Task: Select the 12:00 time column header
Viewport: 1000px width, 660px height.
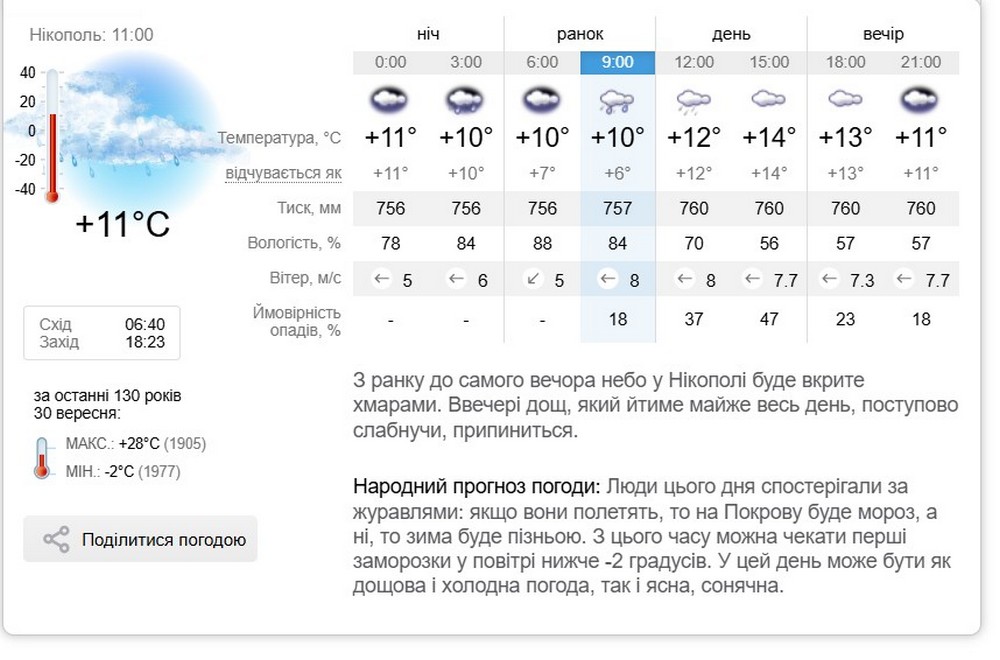Action: coord(694,62)
